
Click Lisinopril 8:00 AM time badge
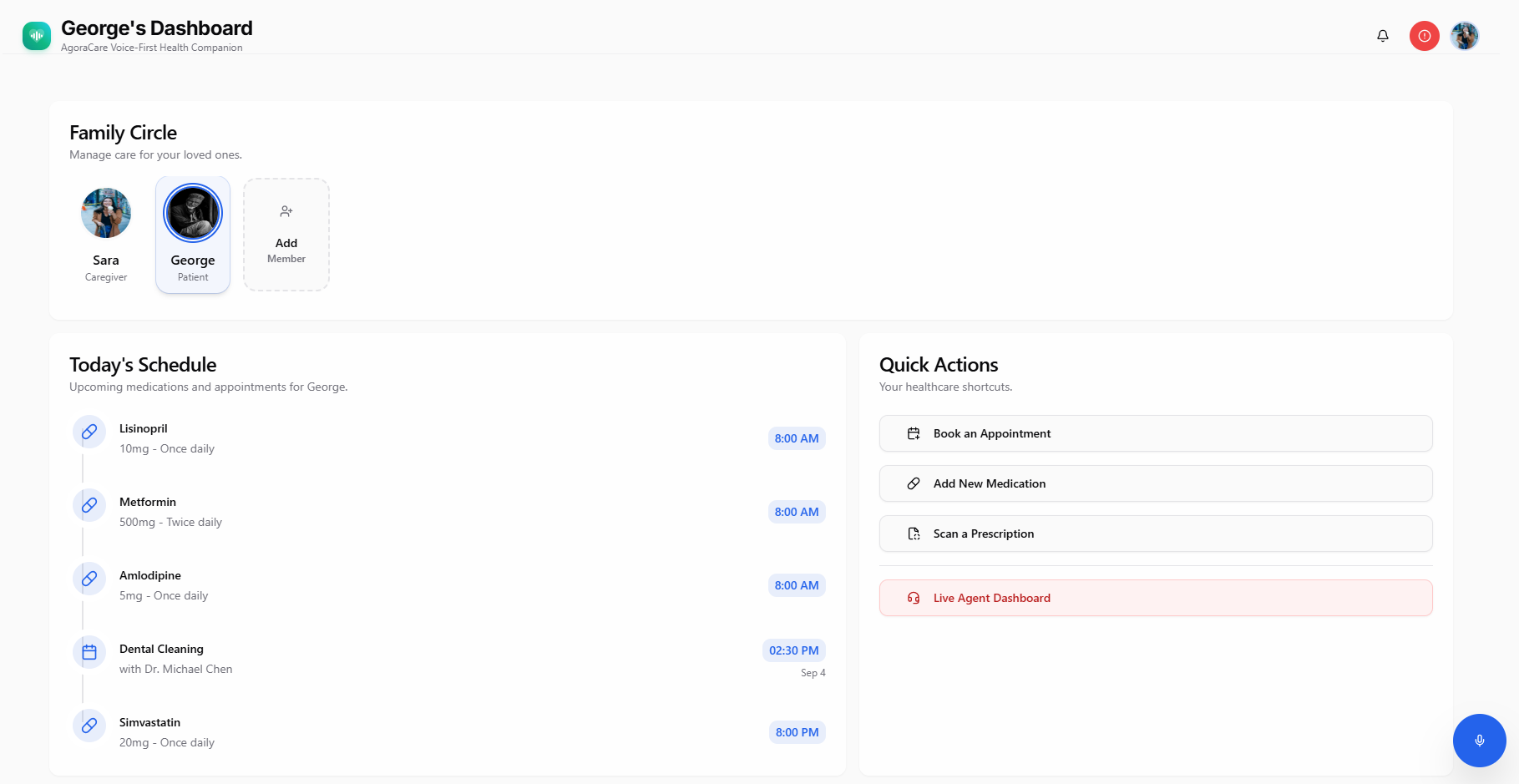(797, 438)
